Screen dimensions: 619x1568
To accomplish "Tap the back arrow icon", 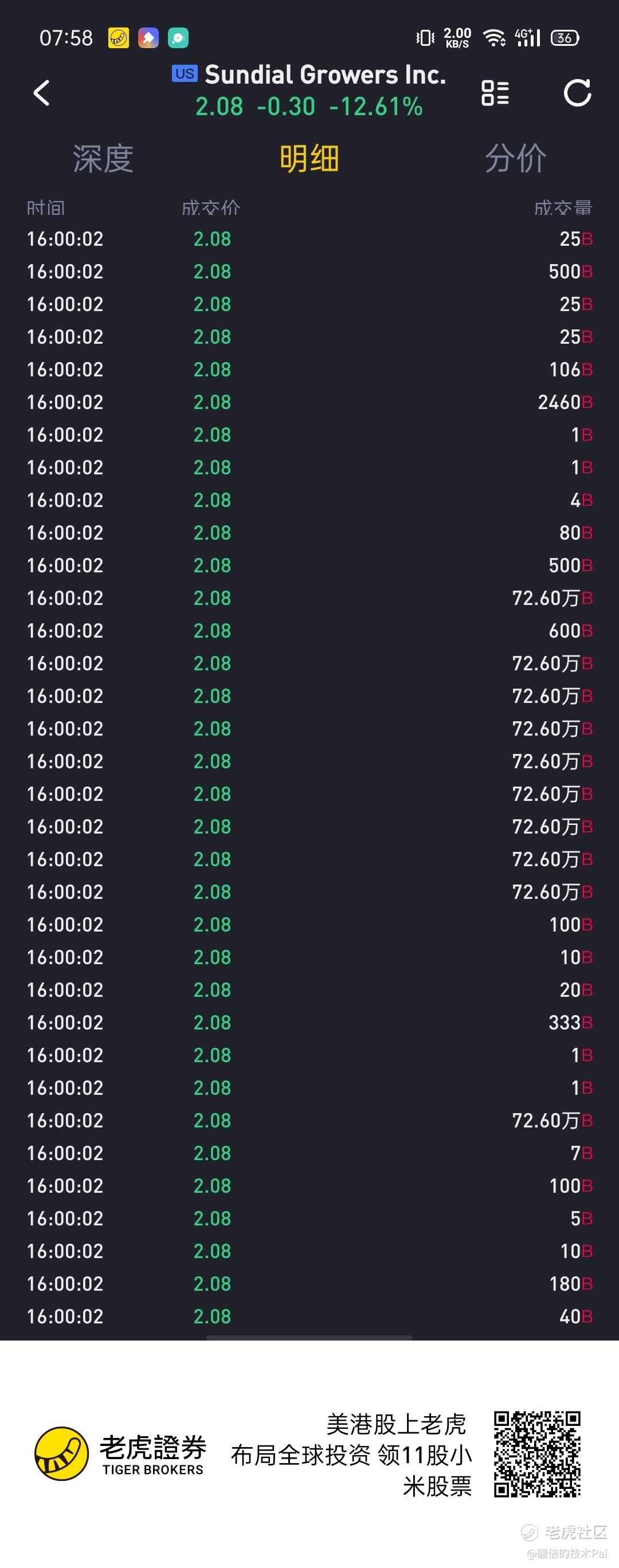I will [41, 93].
